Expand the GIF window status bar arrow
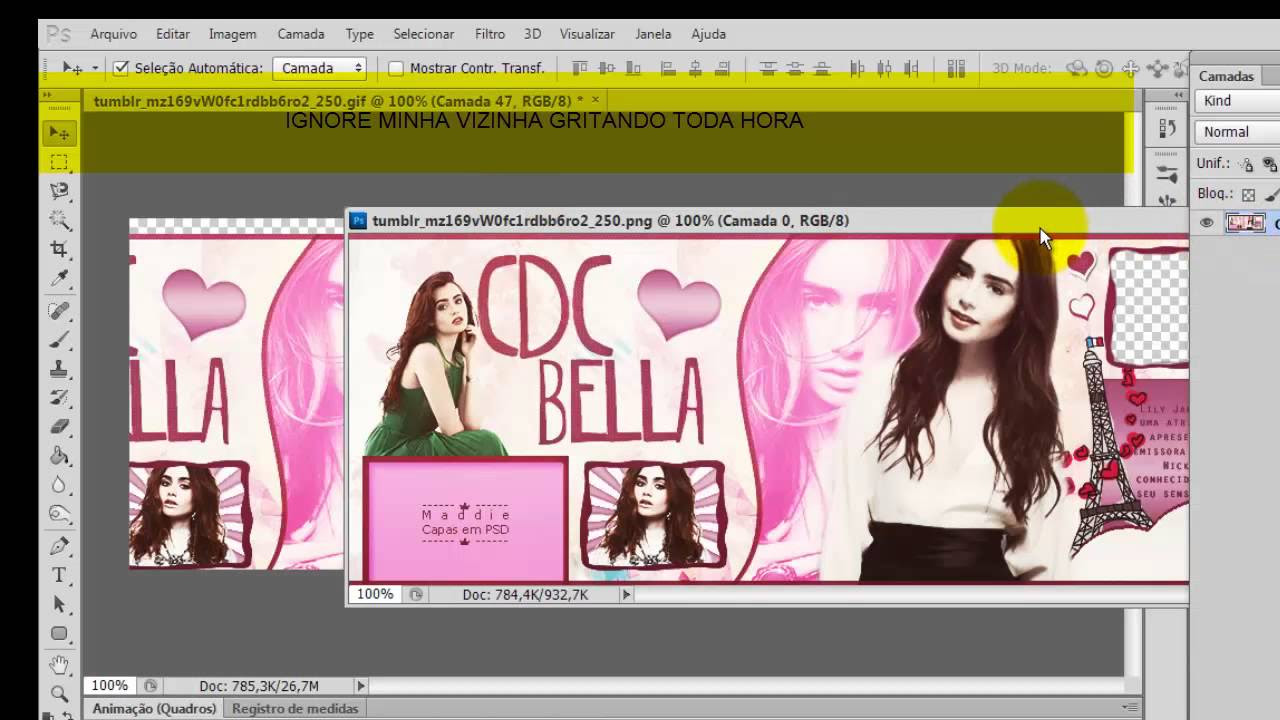 pos(361,686)
